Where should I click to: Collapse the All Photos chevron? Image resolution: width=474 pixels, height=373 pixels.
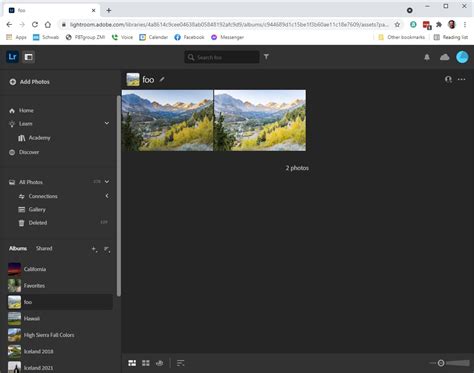point(107,182)
